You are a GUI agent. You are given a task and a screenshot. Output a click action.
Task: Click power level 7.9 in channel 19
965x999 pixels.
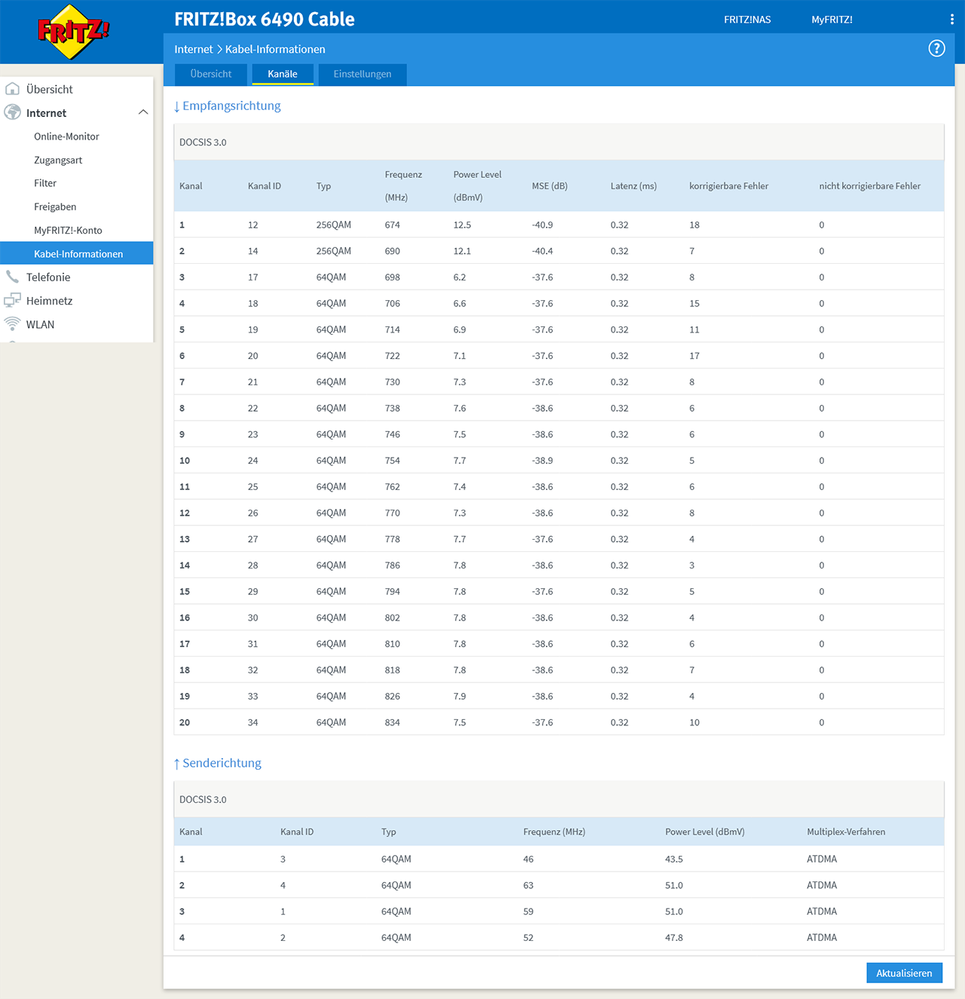(459, 696)
